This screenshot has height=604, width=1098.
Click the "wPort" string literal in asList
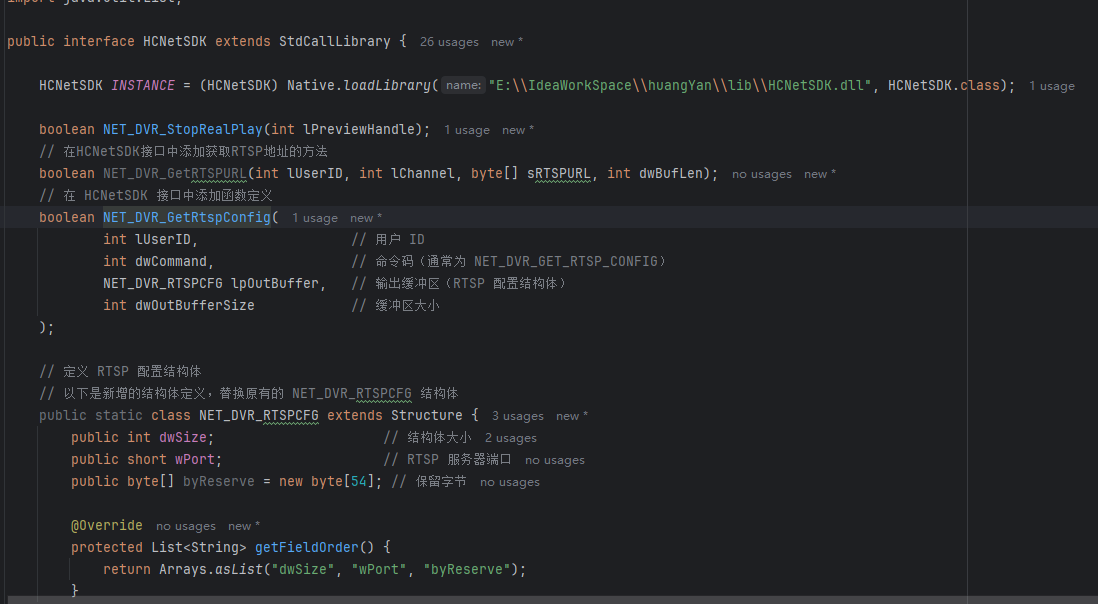coord(379,570)
